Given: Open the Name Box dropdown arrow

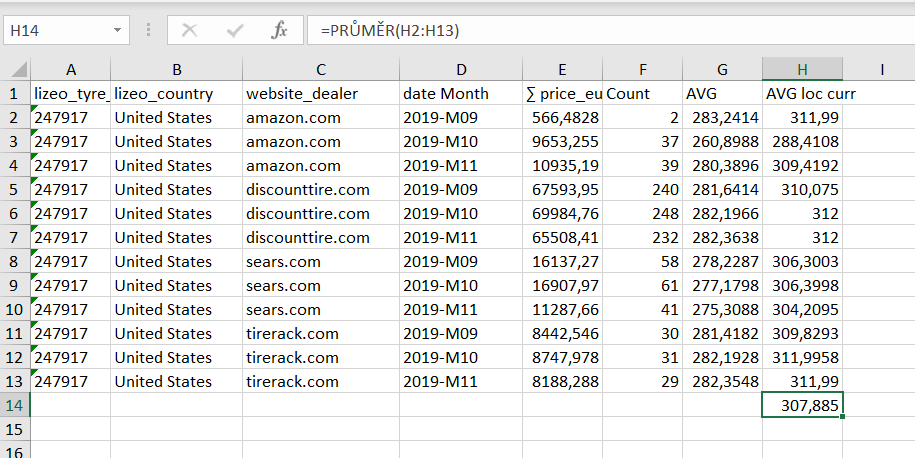Looking at the screenshot, I should 119,30.
